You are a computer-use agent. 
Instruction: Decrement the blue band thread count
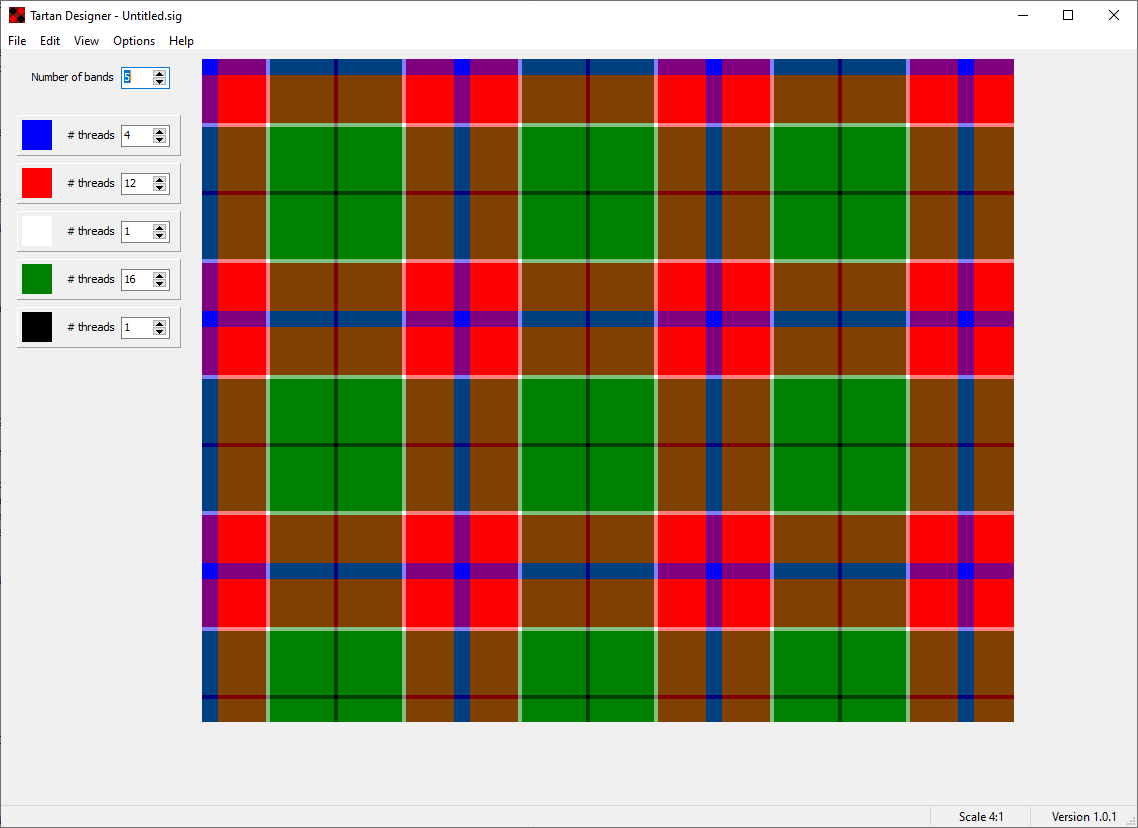point(160,139)
